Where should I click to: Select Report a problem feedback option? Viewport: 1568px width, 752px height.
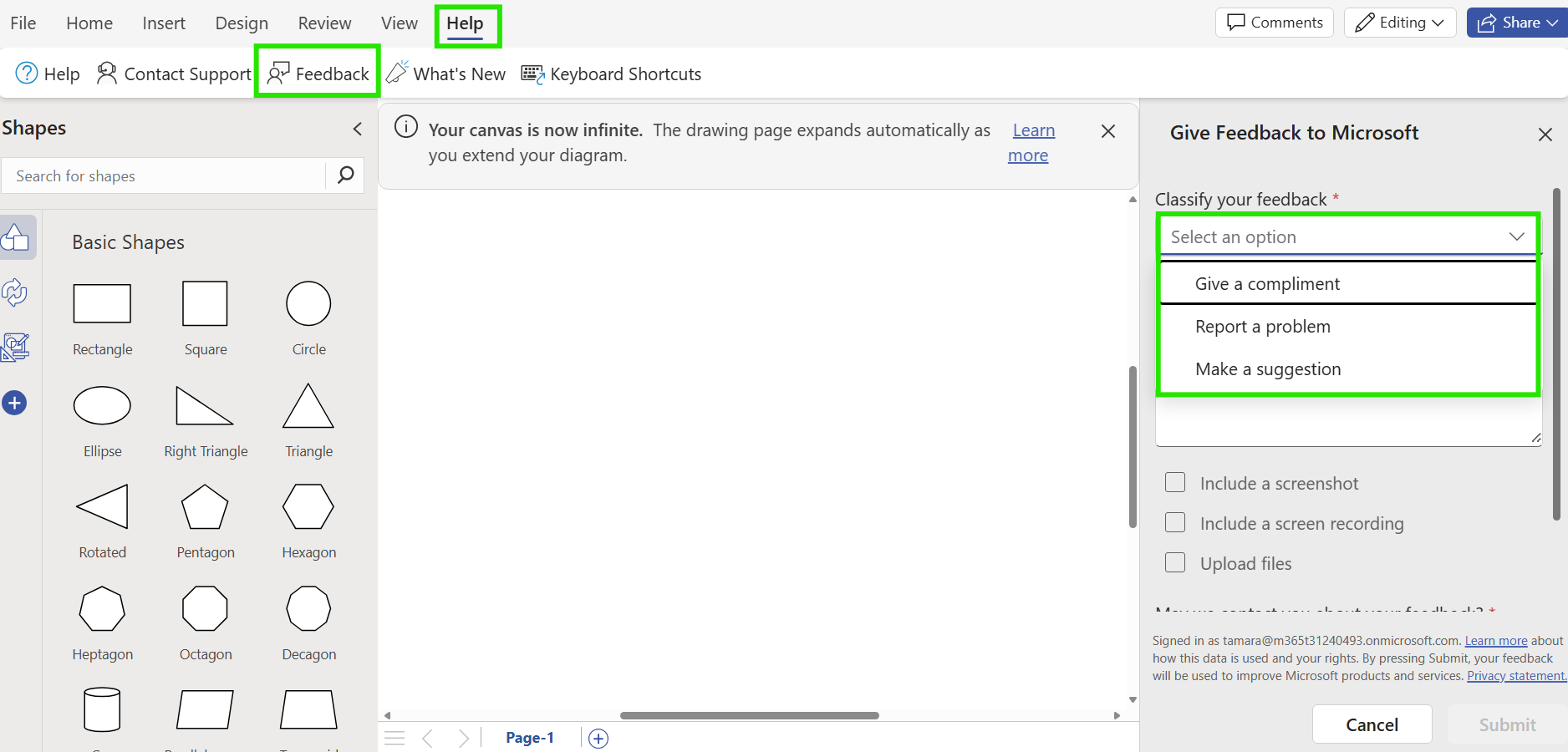point(1262,326)
